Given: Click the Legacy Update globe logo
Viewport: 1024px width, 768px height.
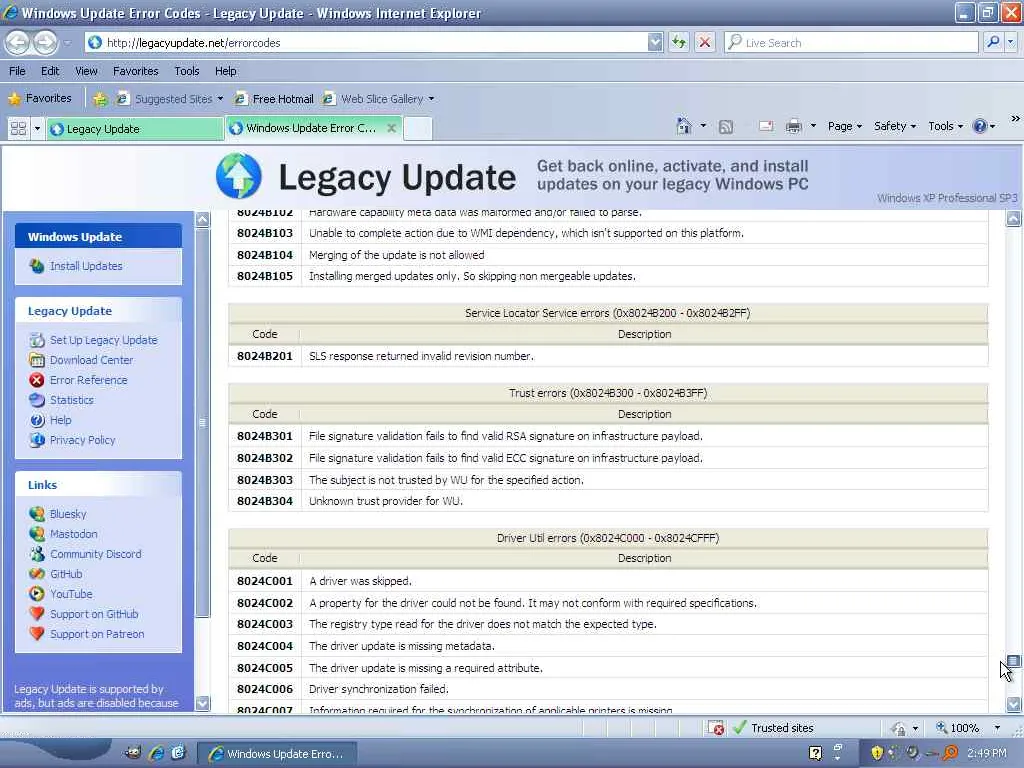Looking at the screenshot, I should [x=239, y=176].
